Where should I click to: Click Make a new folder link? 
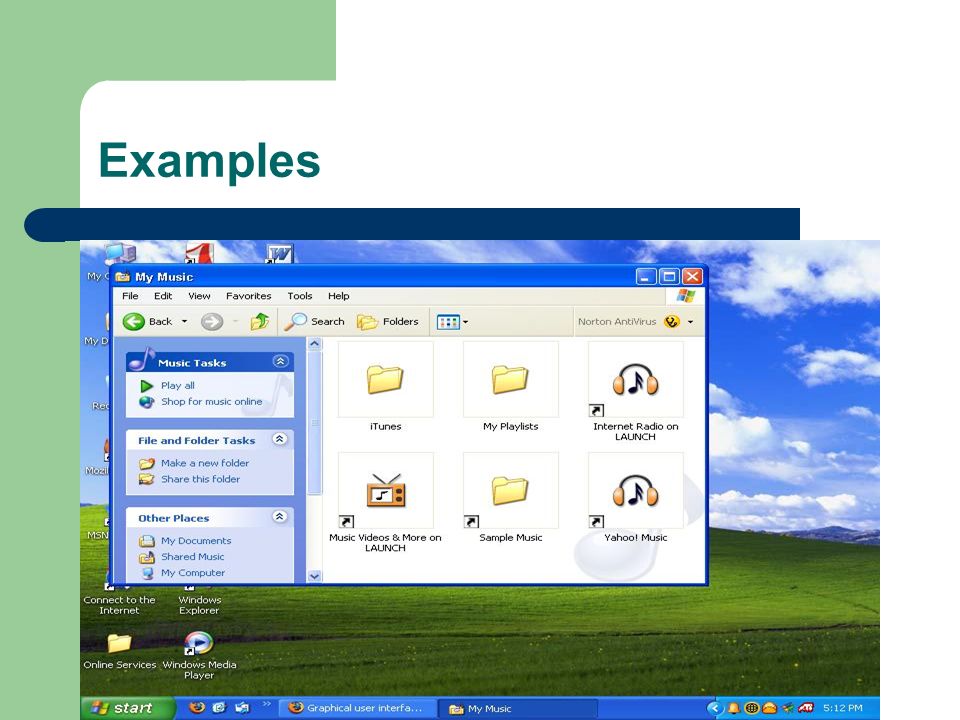pyautogui.click(x=204, y=463)
